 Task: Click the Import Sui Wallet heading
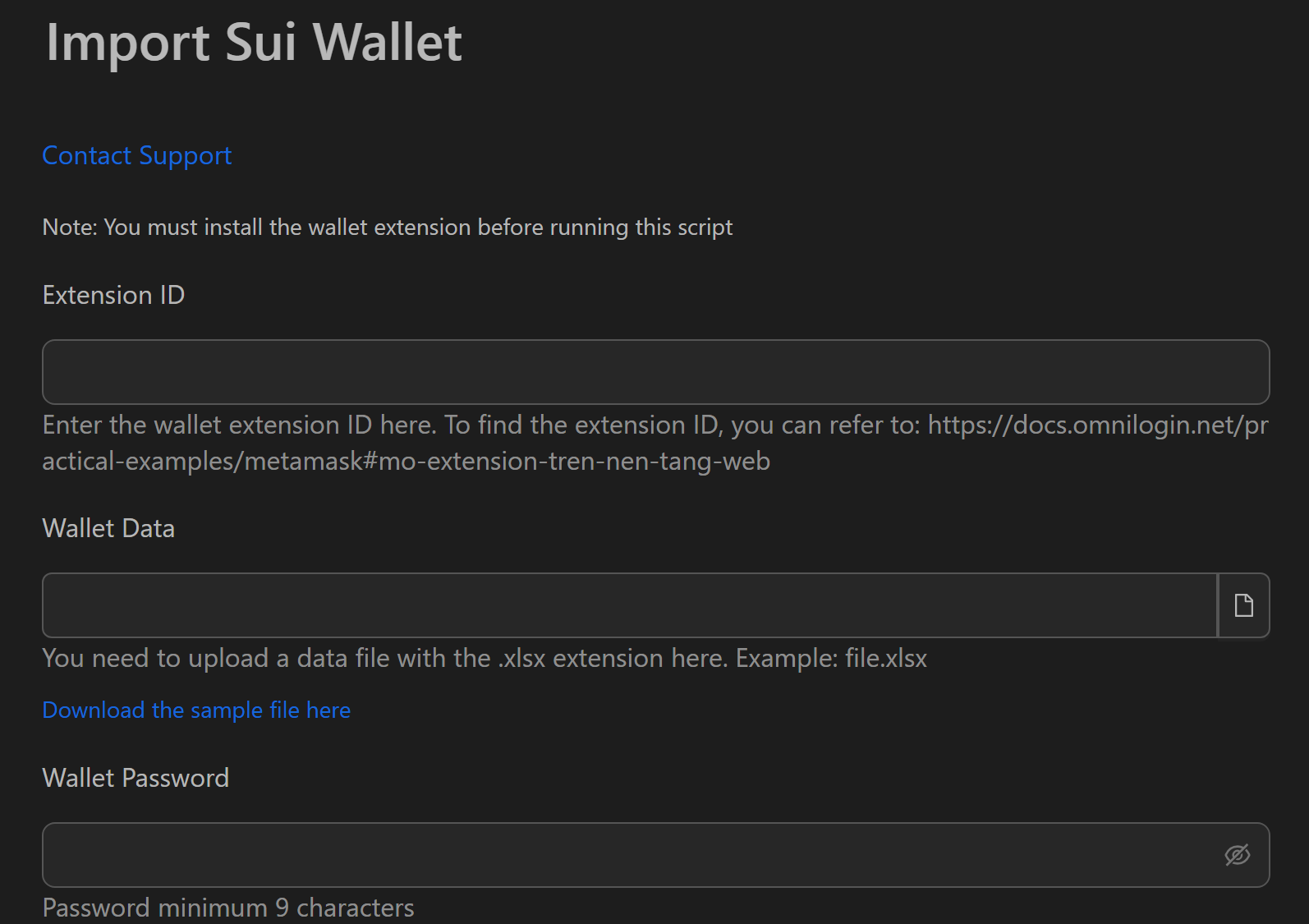(x=254, y=42)
